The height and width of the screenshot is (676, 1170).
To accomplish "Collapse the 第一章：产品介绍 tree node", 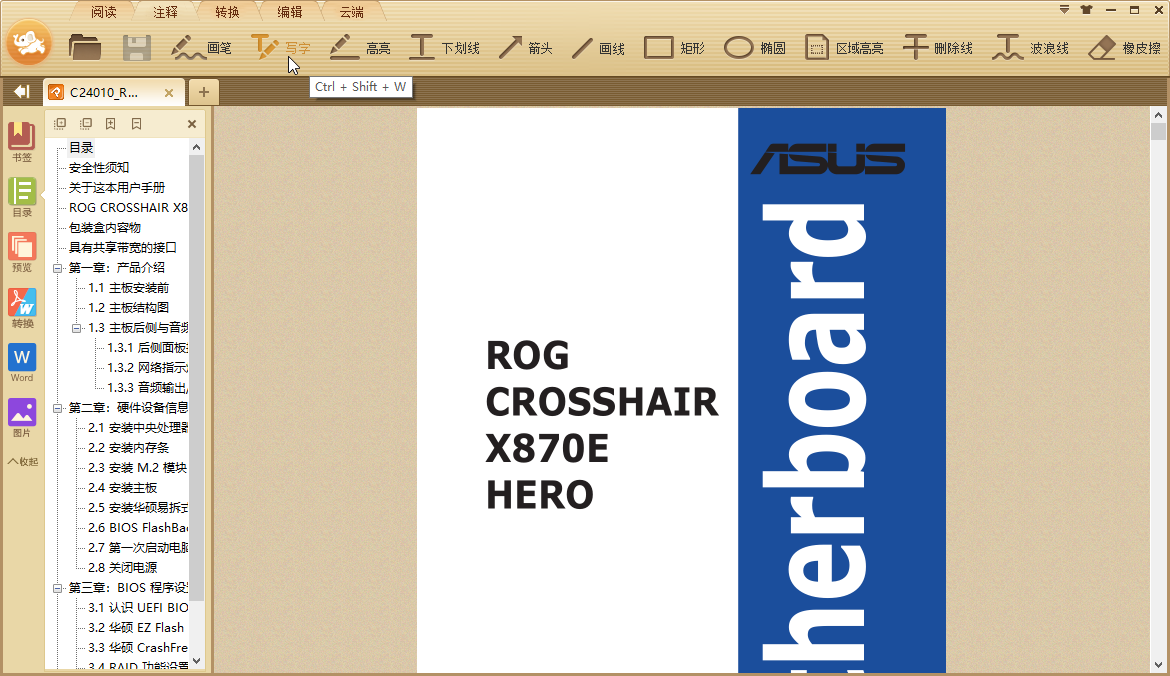I will [57, 268].
